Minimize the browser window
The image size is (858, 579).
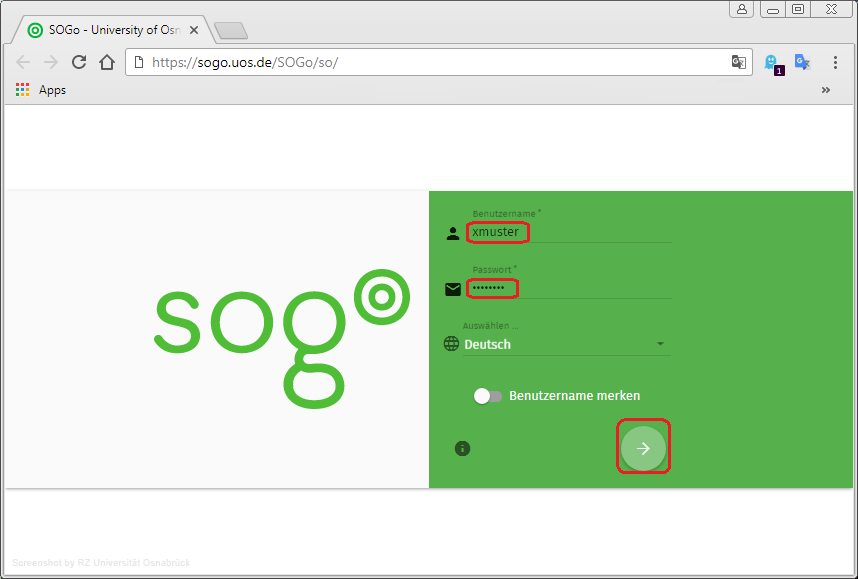click(773, 9)
